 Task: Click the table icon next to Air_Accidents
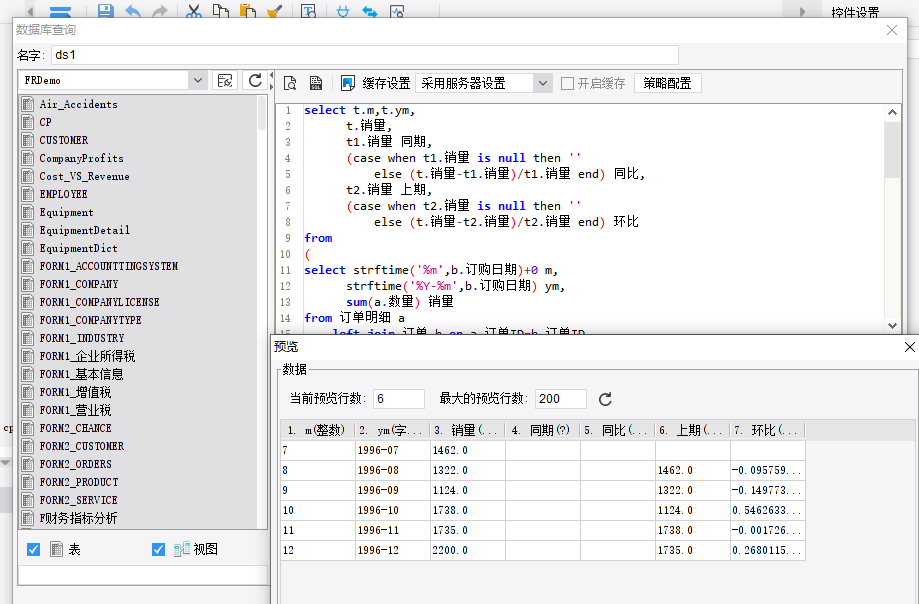coord(28,104)
